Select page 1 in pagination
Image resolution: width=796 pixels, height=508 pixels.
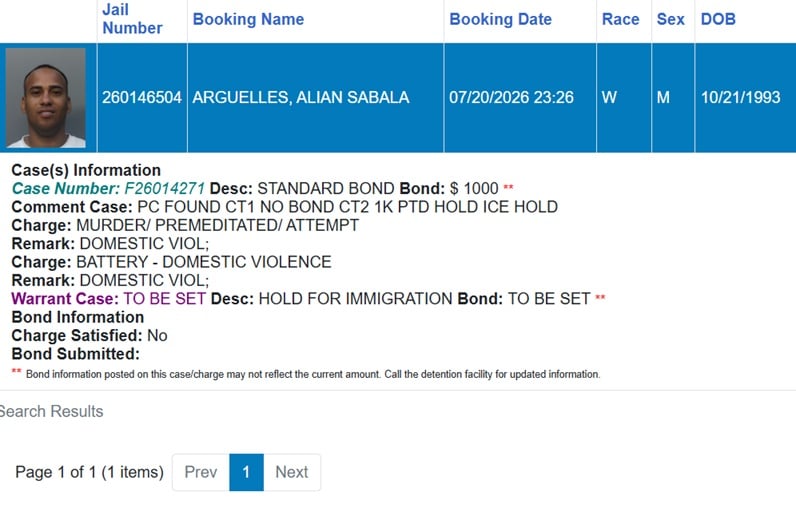[246, 472]
